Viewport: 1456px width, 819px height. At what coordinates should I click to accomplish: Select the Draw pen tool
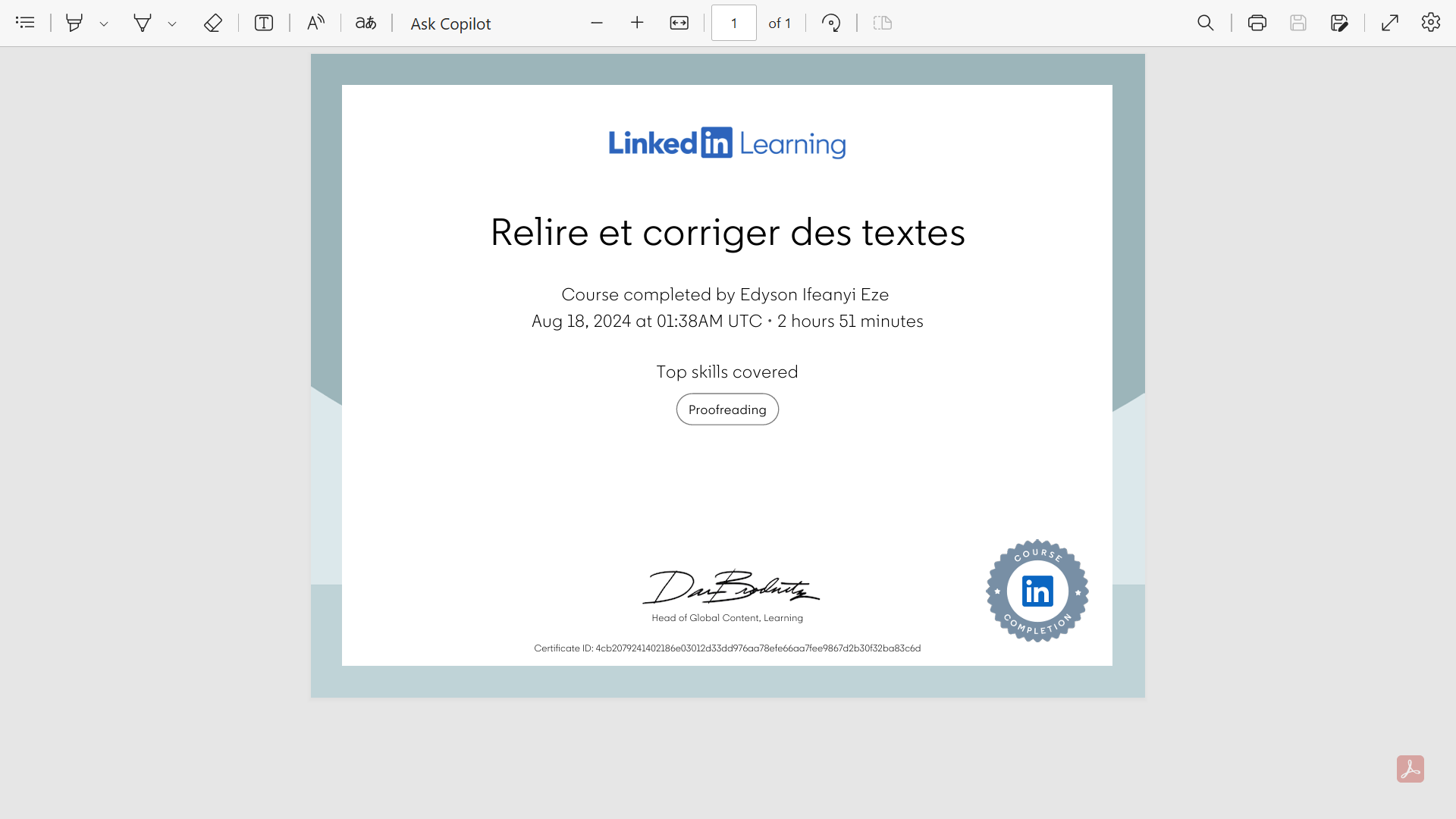(143, 23)
